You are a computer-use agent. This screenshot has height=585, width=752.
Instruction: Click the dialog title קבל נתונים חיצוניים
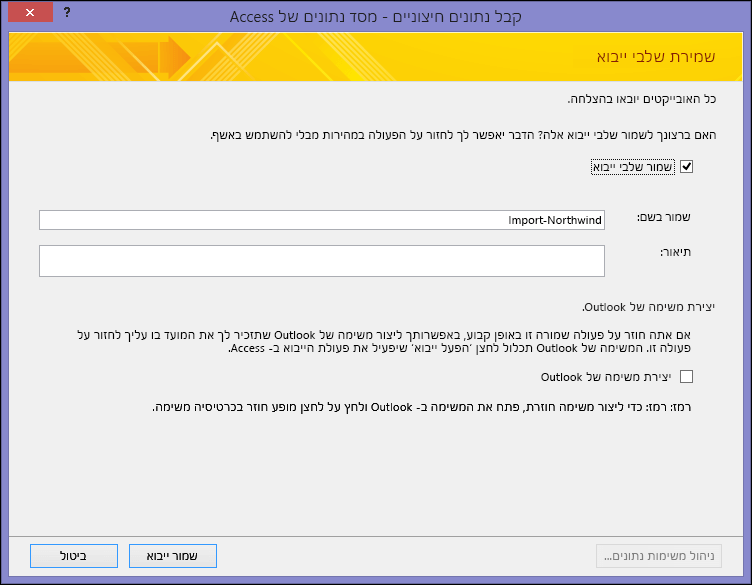(376, 17)
